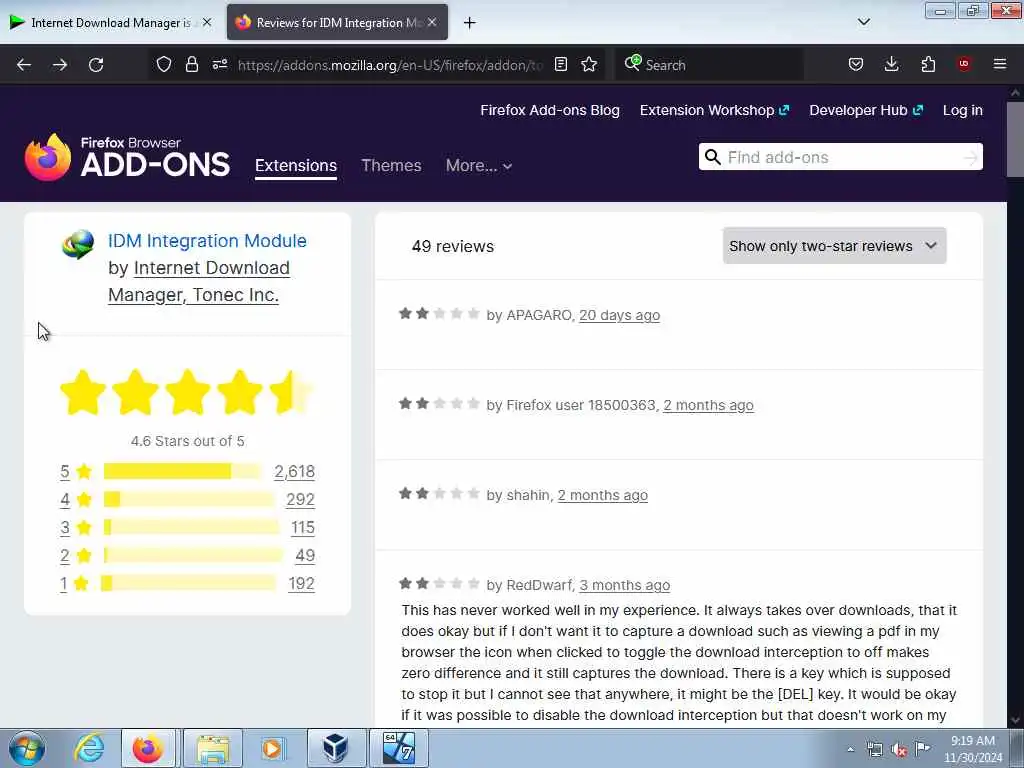The width and height of the screenshot is (1024, 768).
Task: Go back using the browser back arrow
Action: [x=24, y=65]
